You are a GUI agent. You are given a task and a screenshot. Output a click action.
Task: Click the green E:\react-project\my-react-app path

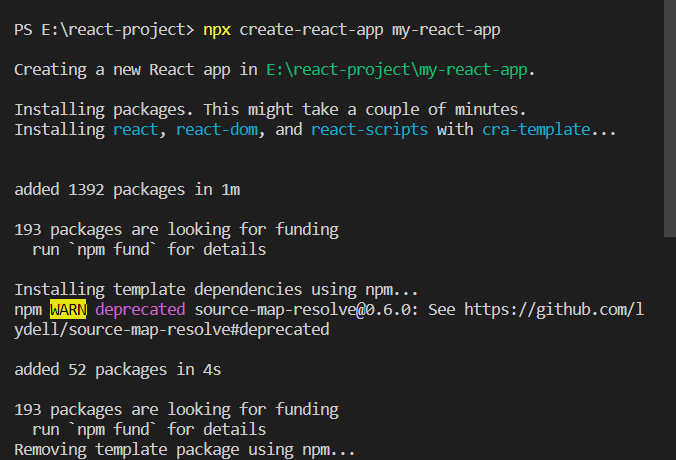(397, 70)
